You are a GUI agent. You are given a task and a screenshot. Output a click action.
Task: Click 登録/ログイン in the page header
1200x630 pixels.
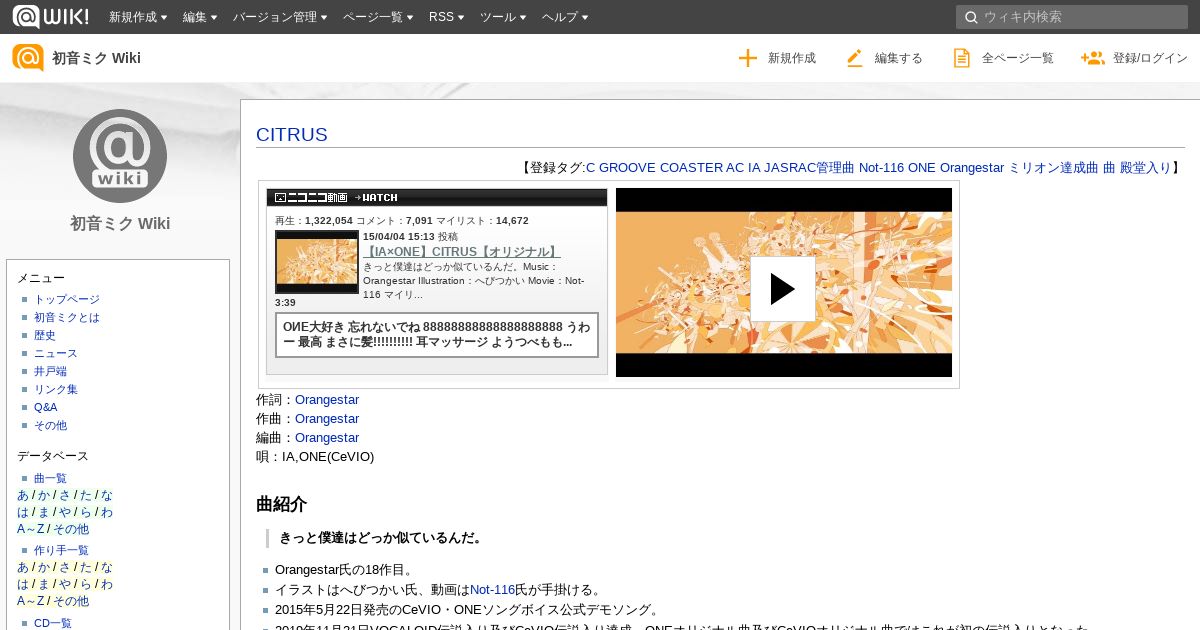point(1150,58)
